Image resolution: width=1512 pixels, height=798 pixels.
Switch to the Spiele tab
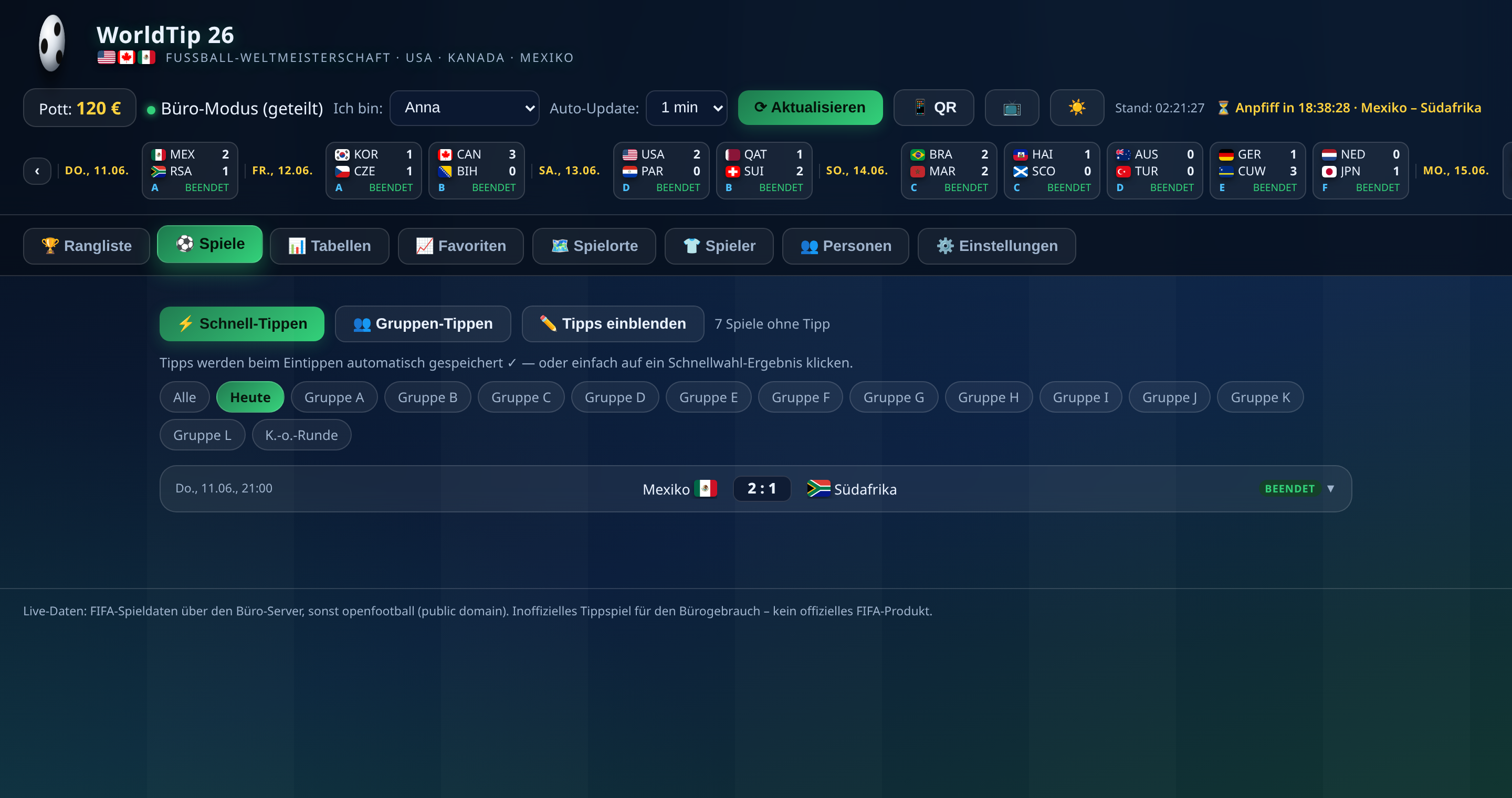[x=209, y=244]
